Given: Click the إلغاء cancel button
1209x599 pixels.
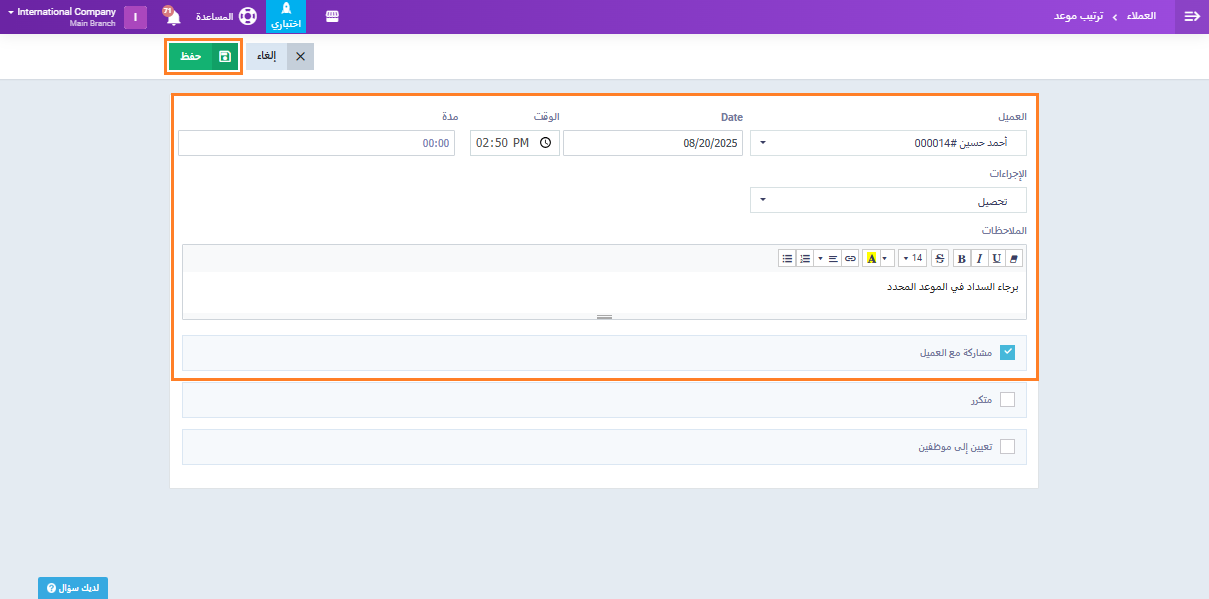Looking at the screenshot, I should [x=280, y=57].
